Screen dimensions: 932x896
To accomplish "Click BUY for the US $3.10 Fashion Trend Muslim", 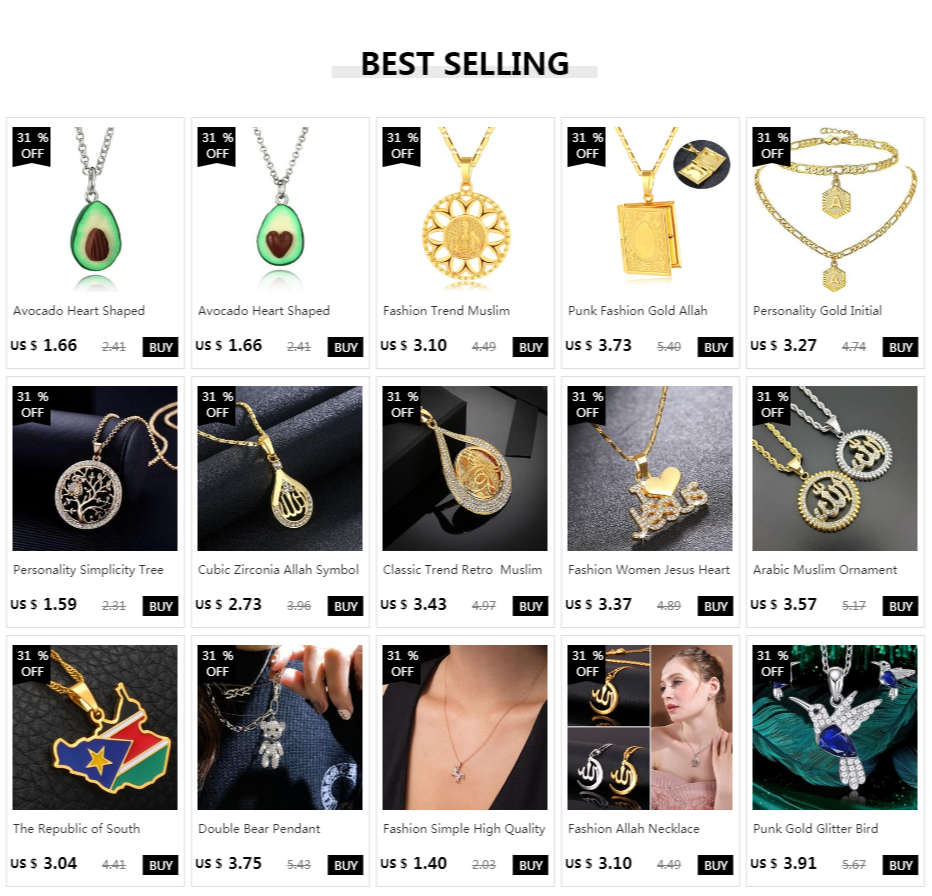I will (530, 347).
